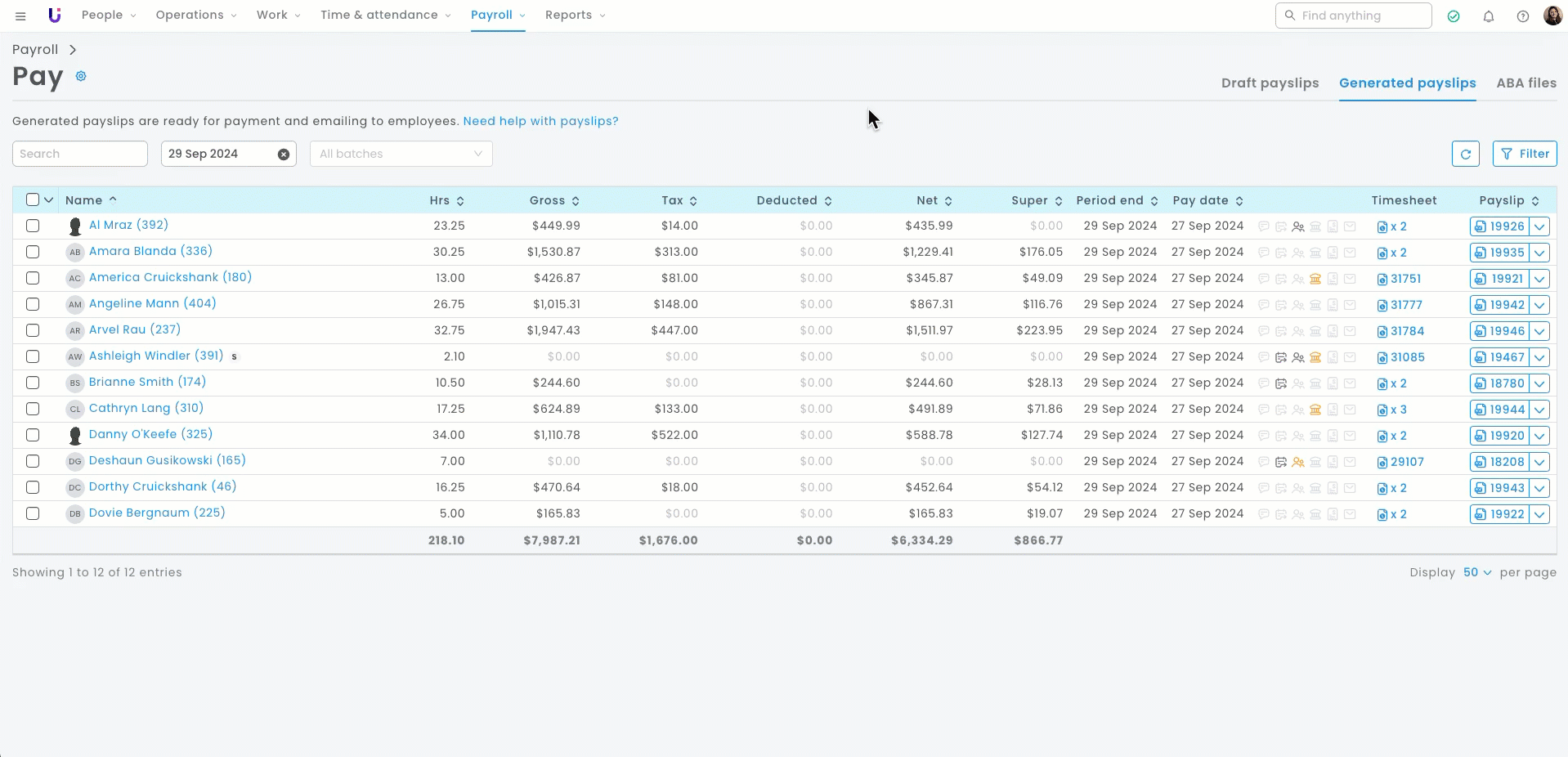Tick the checkbox for Al Mraz
The width and height of the screenshot is (1568, 757).
[x=33, y=226]
